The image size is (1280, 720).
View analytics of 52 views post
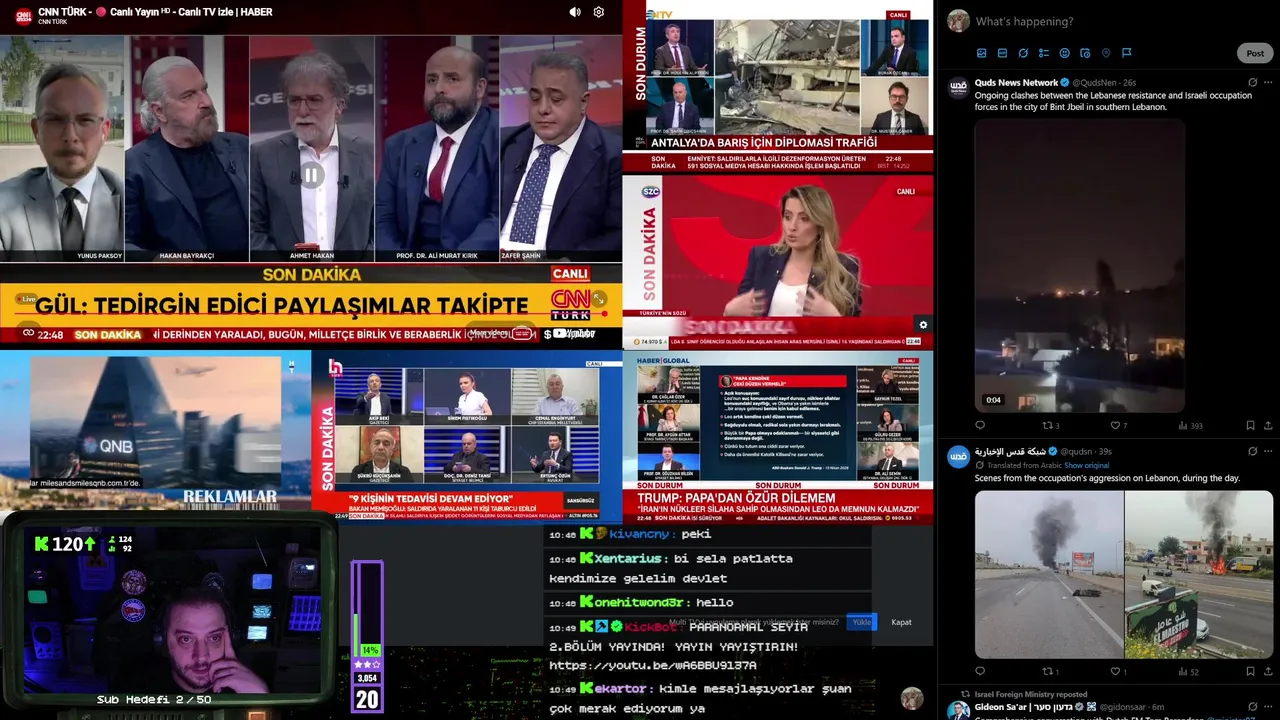(x=1188, y=671)
